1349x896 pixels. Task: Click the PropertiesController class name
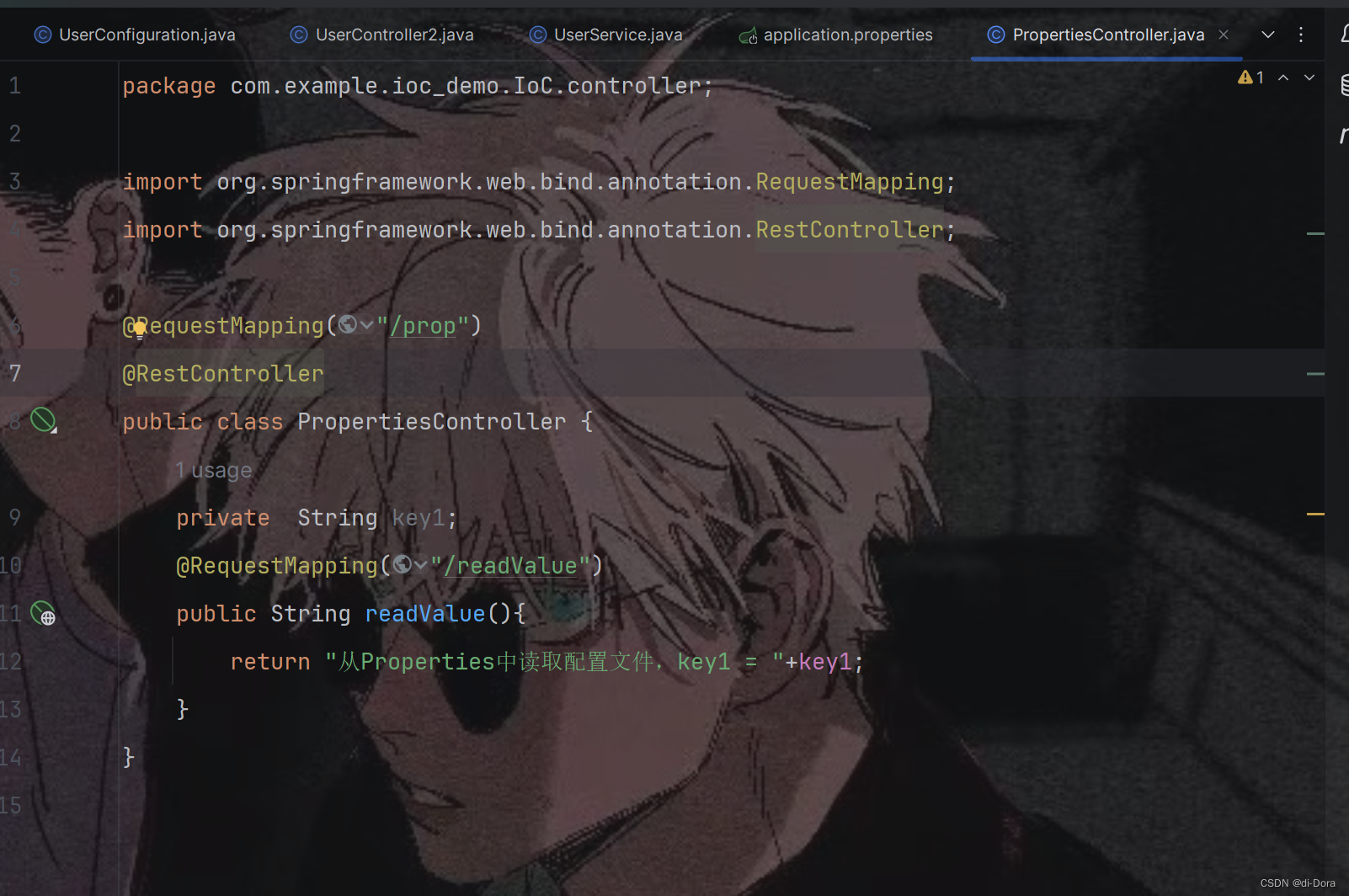click(x=432, y=422)
